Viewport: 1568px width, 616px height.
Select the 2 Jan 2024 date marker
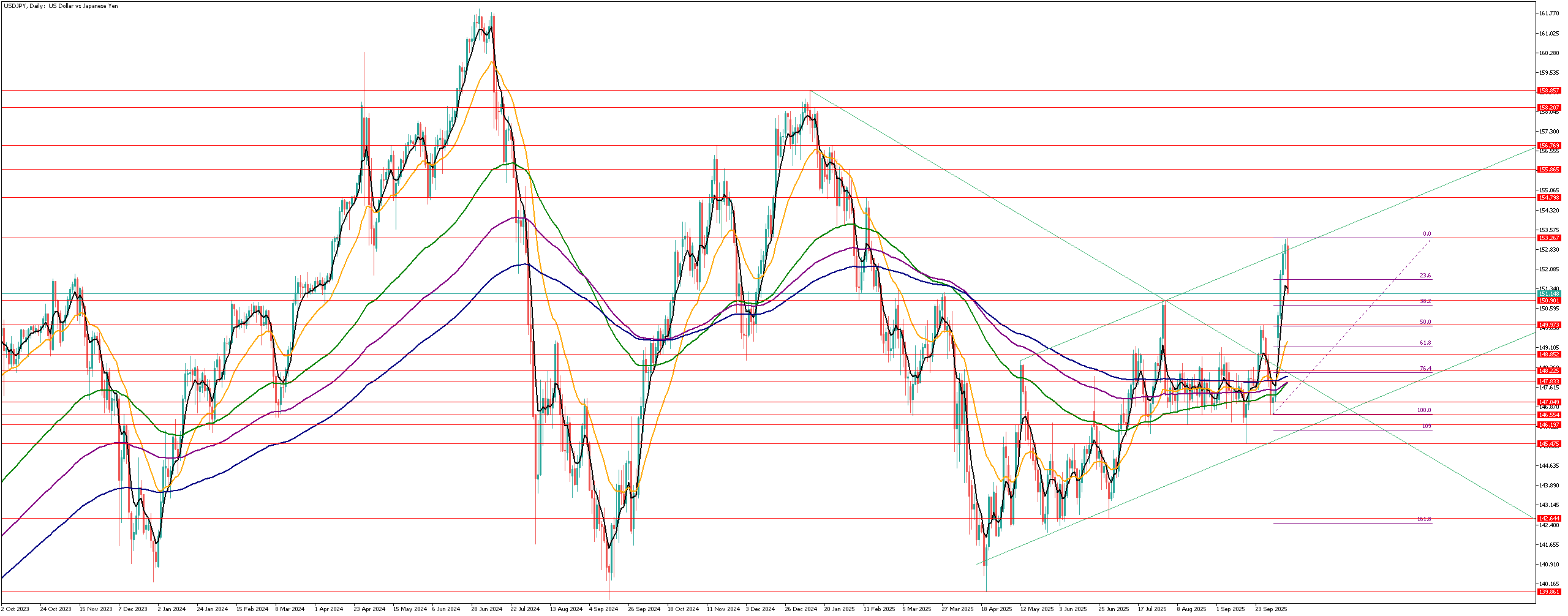171,609
